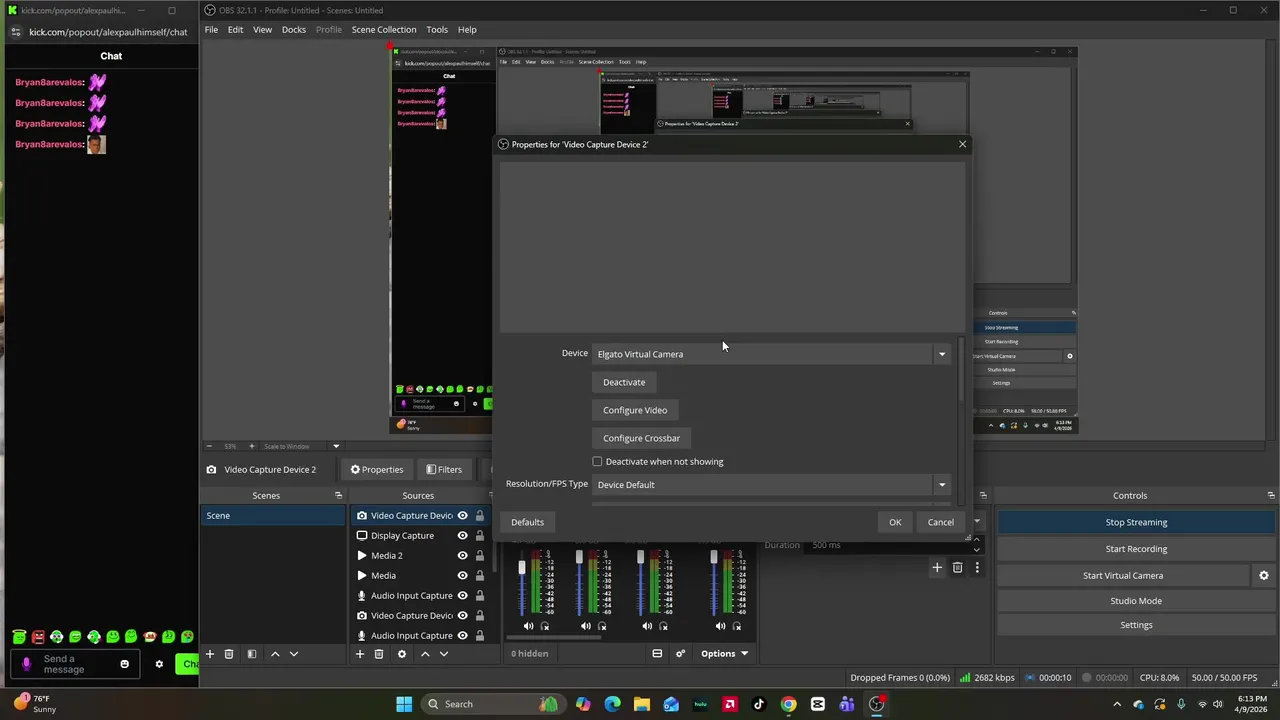Image resolution: width=1280 pixels, height=720 pixels.
Task: Click Stop Streaming in Controls
Action: [x=1136, y=522]
